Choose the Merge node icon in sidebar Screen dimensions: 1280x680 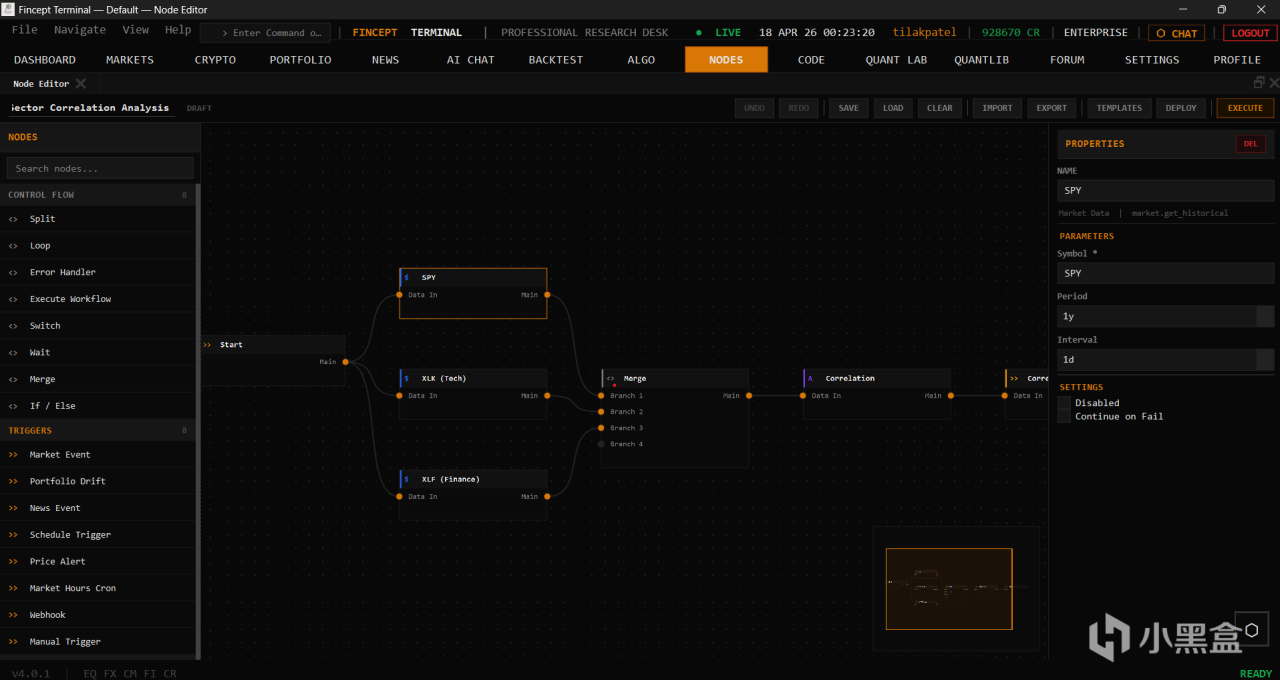[13, 379]
